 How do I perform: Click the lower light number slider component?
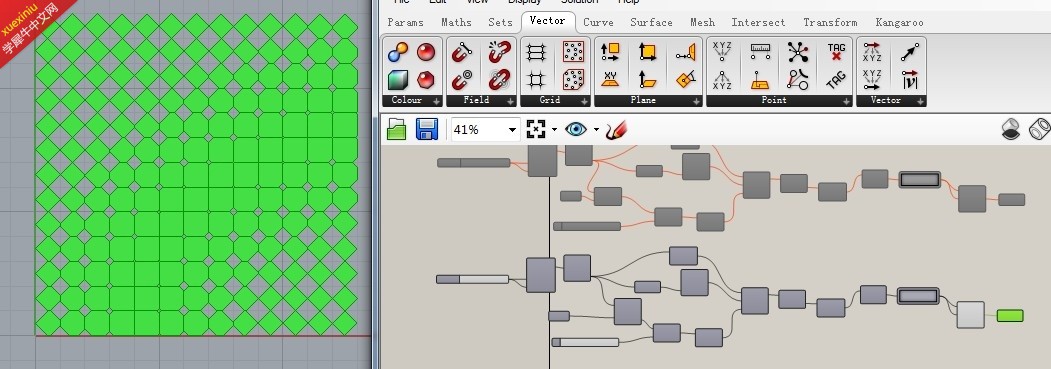585,342
